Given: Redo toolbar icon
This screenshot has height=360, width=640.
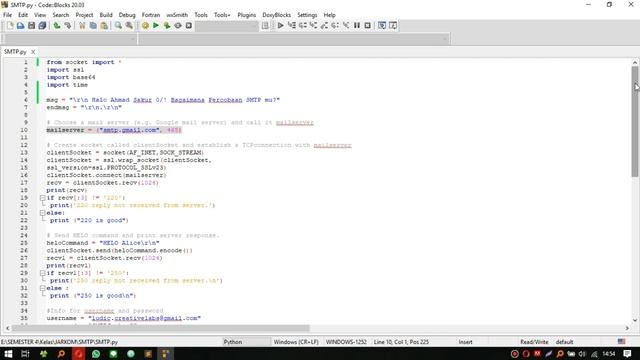Looking at the screenshot, I should [68, 25].
